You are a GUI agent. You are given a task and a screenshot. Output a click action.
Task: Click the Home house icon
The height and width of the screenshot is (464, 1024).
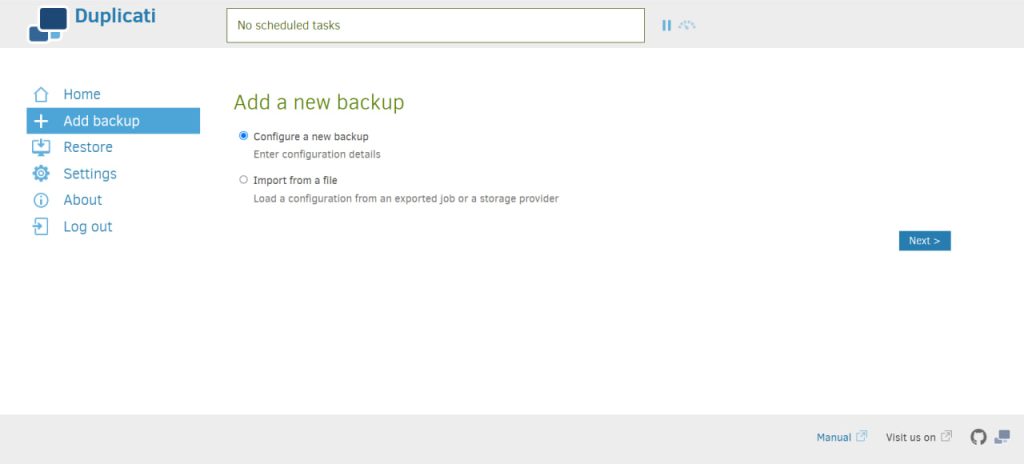[41, 94]
